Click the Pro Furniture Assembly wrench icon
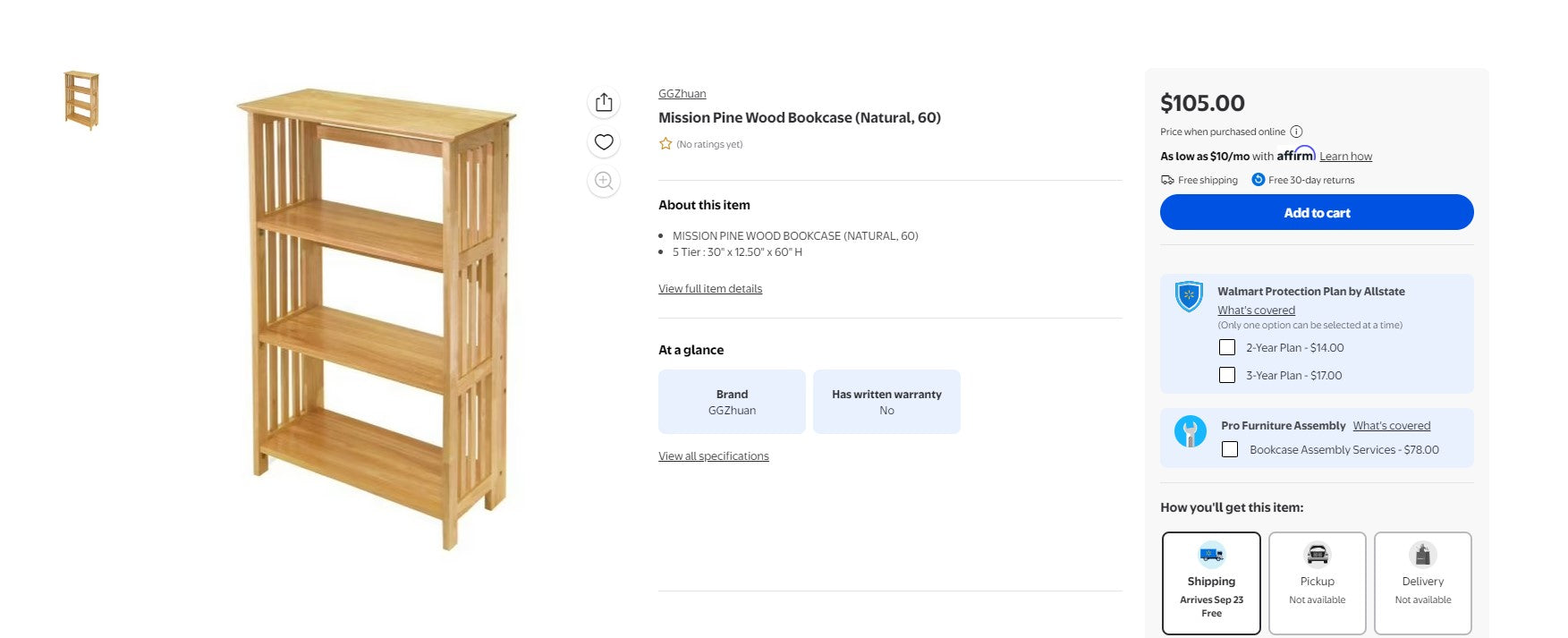This screenshot has width=1568, height=638. [1190, 431]
